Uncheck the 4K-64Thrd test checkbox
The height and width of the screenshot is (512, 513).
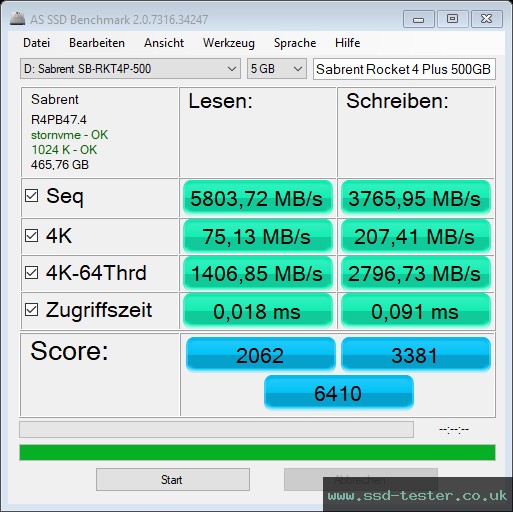(31, 273)
